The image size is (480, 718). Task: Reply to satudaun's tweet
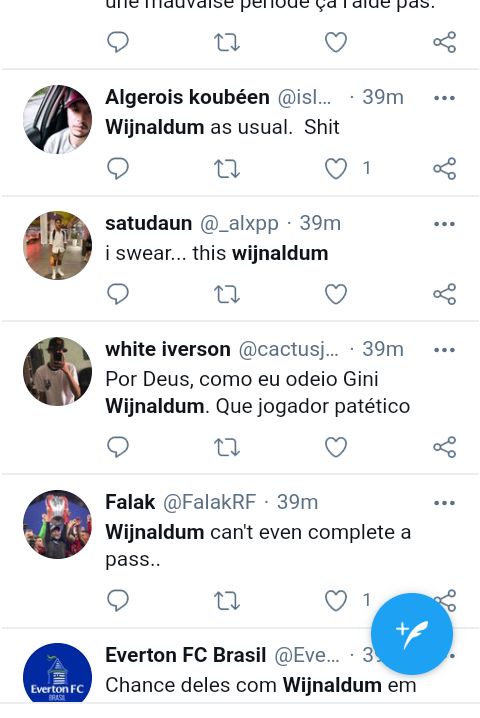click(118, 294)
